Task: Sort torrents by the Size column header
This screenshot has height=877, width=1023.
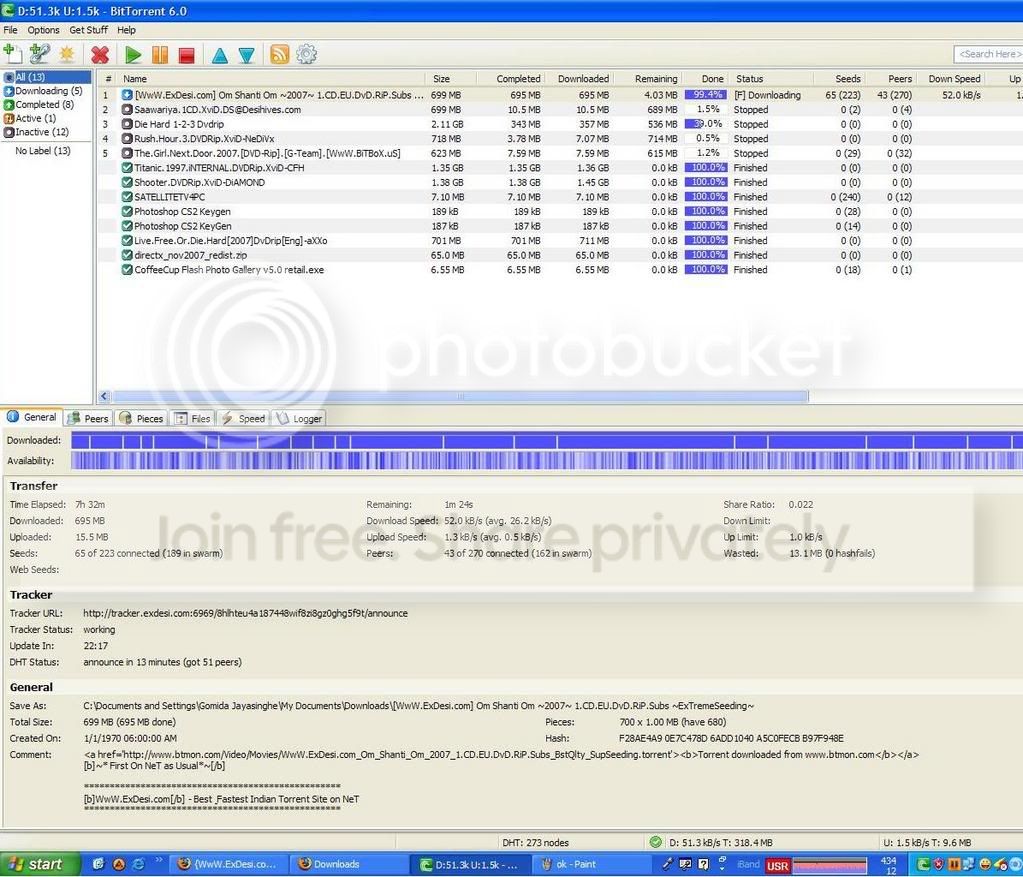Action: pos(451,78)
